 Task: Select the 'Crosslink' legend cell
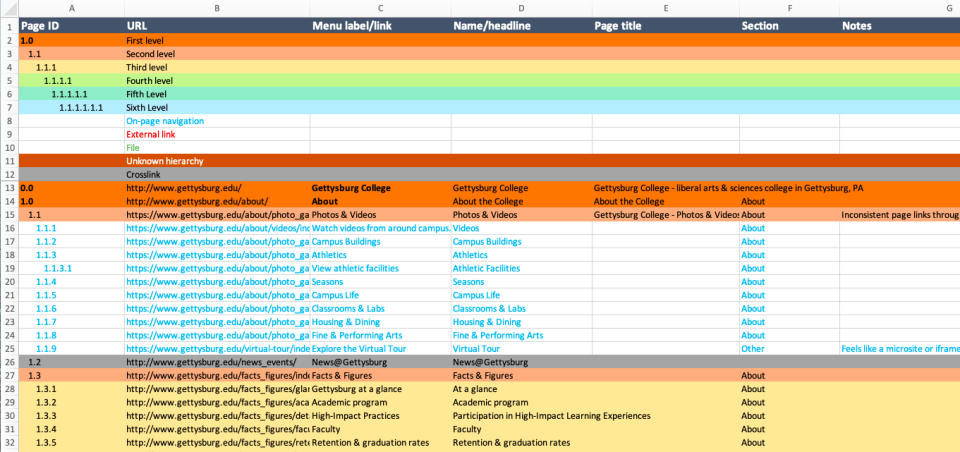(217, 175)
